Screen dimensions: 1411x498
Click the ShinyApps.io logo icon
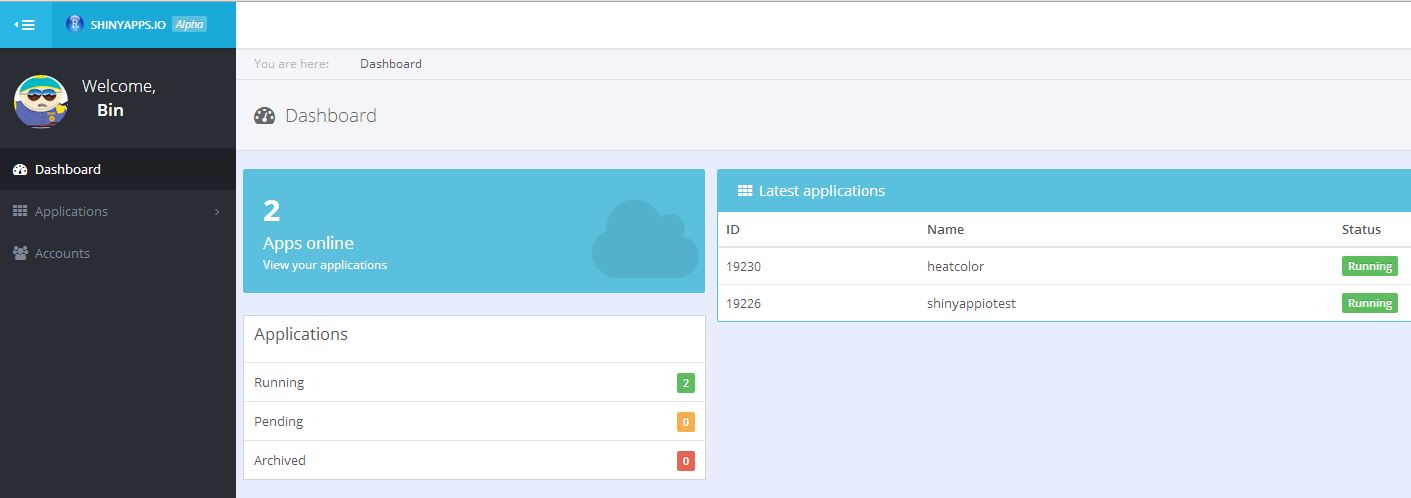coord(74,24)
